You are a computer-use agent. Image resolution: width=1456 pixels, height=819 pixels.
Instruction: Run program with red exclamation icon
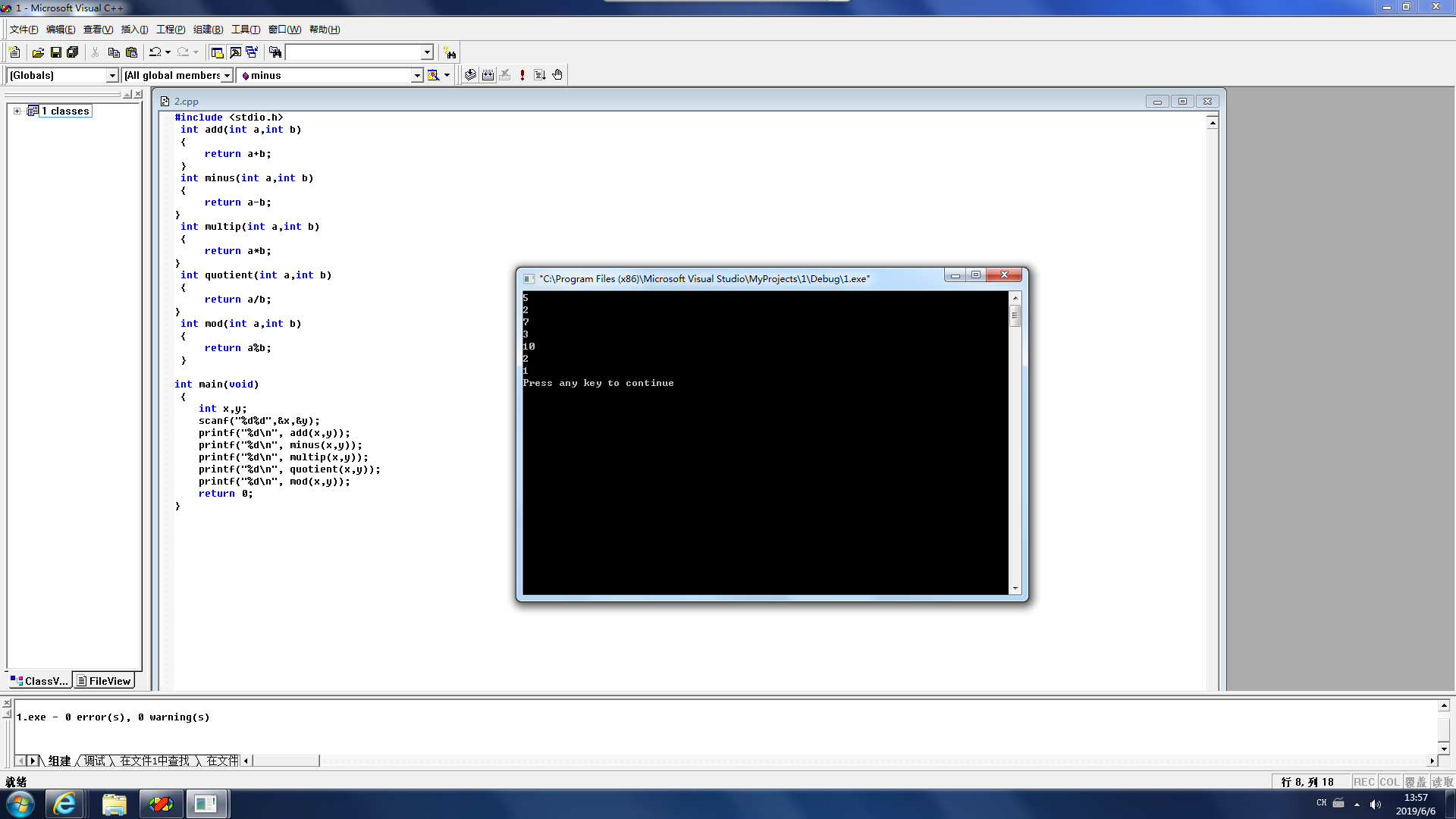522,75
